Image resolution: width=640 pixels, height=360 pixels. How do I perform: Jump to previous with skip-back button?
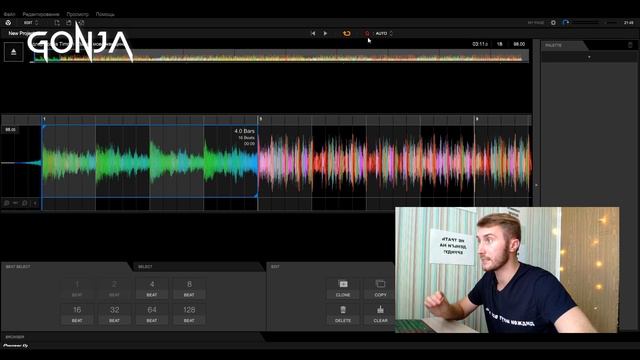pos(313,33)
